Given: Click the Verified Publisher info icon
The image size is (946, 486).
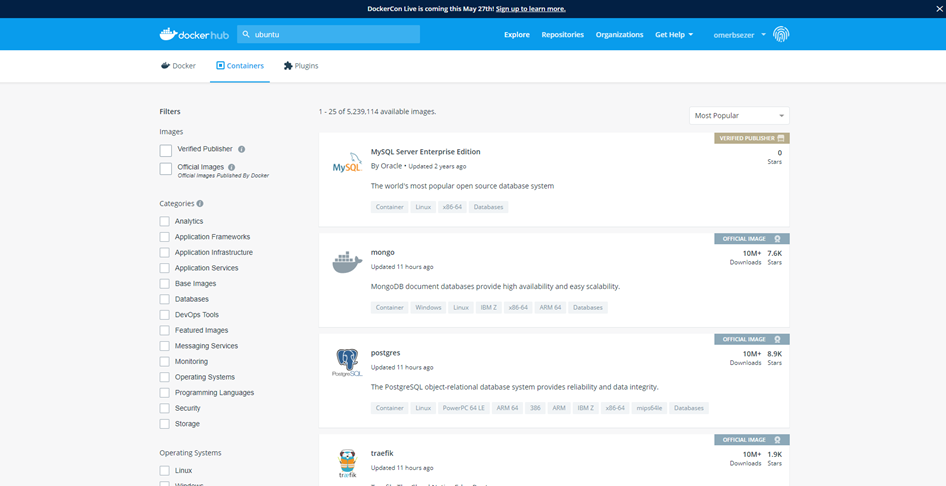Looking at the screenshot, I should (241, 149).
